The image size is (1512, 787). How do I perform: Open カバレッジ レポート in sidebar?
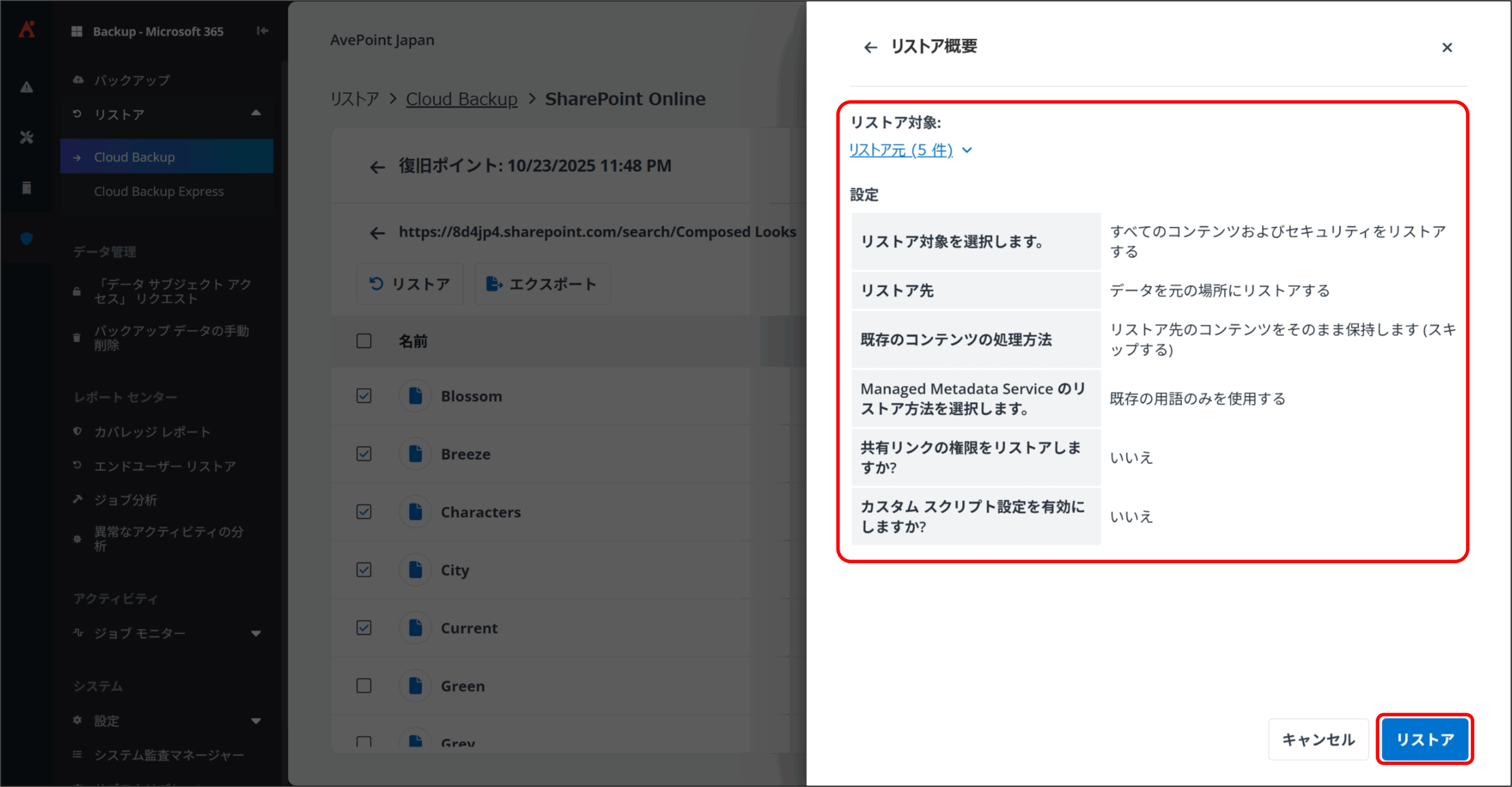152,432
